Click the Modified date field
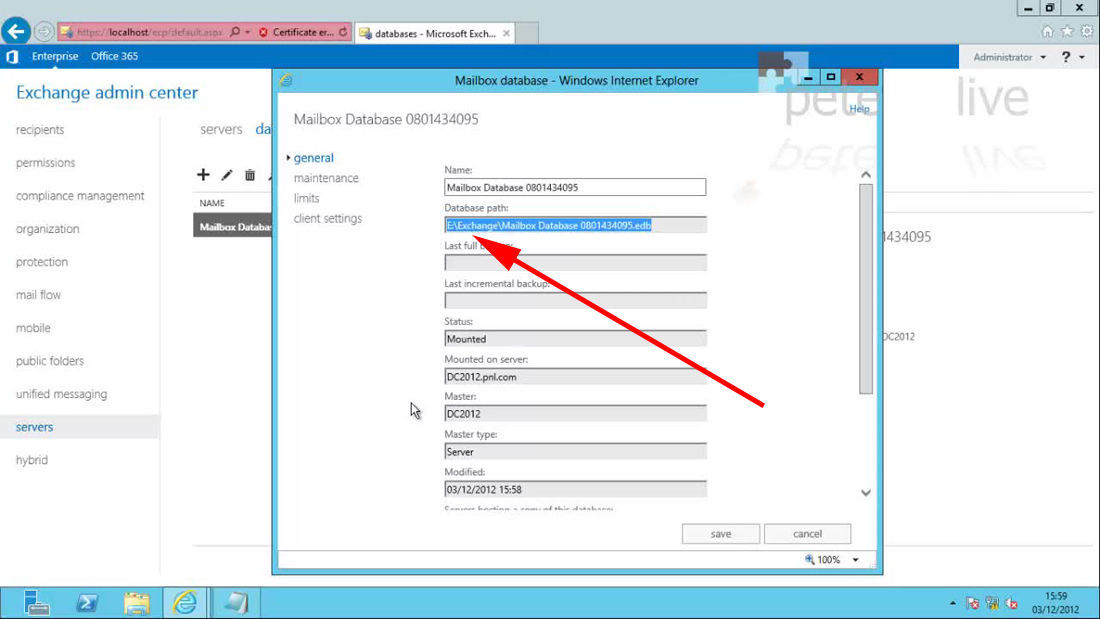This screenshot has height=619, width=1100. tap(575, 489)
